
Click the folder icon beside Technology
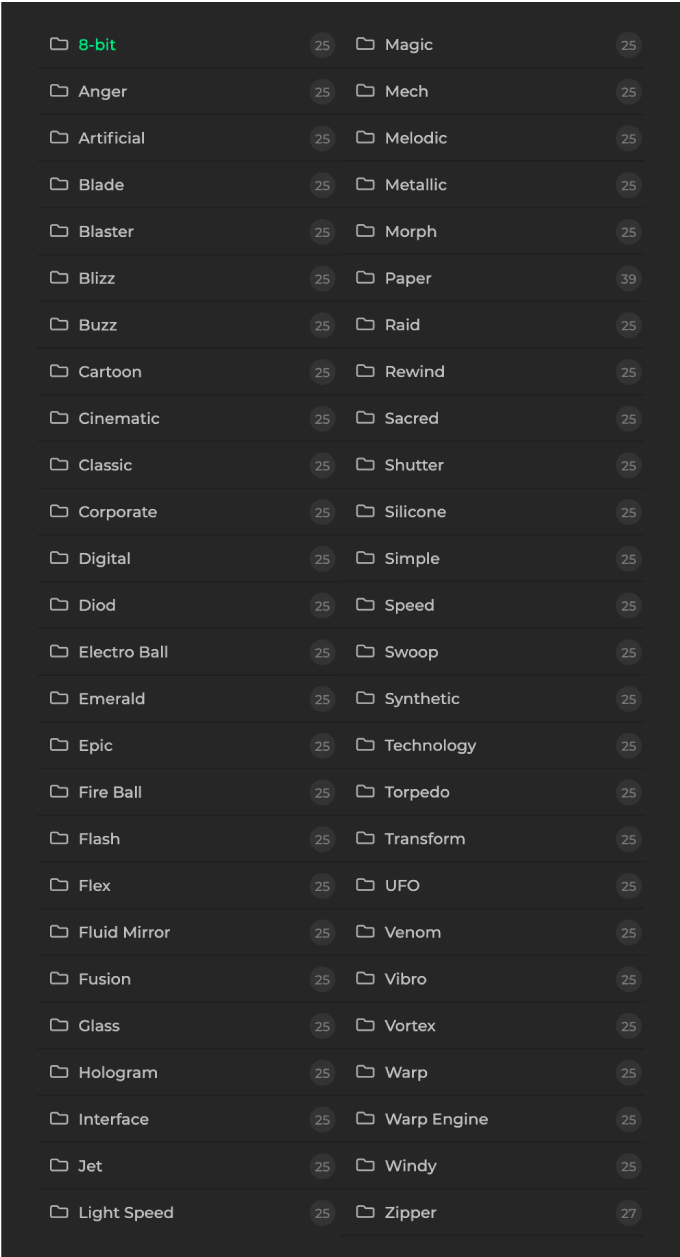[365, 745]
